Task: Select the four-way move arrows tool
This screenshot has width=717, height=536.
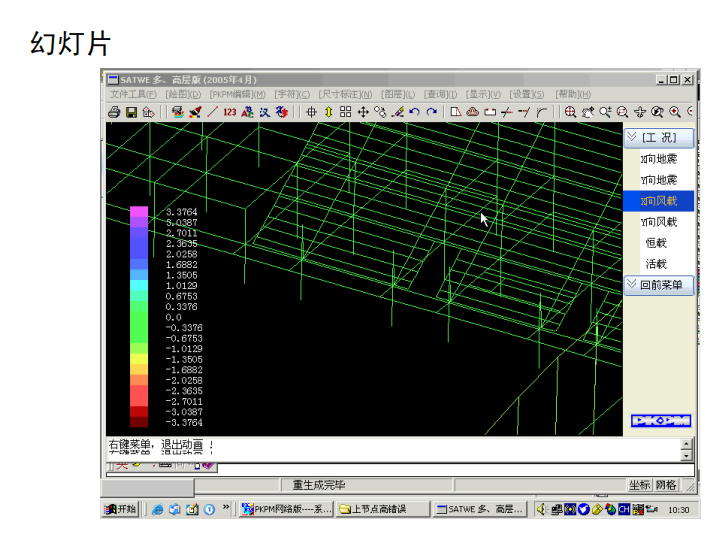Action: (363, 112)
